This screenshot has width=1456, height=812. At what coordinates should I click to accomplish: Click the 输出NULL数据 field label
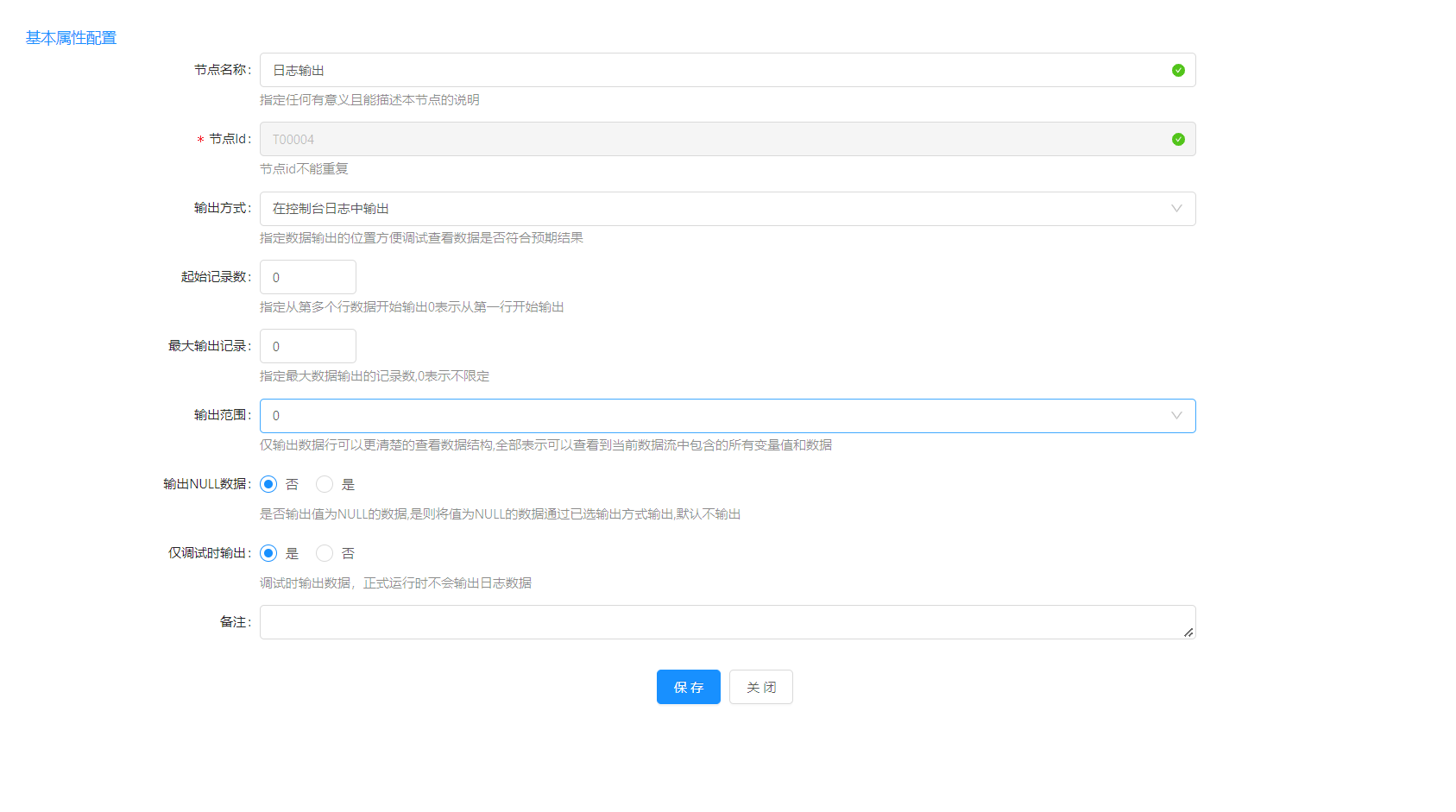click(x=205, y=484)
